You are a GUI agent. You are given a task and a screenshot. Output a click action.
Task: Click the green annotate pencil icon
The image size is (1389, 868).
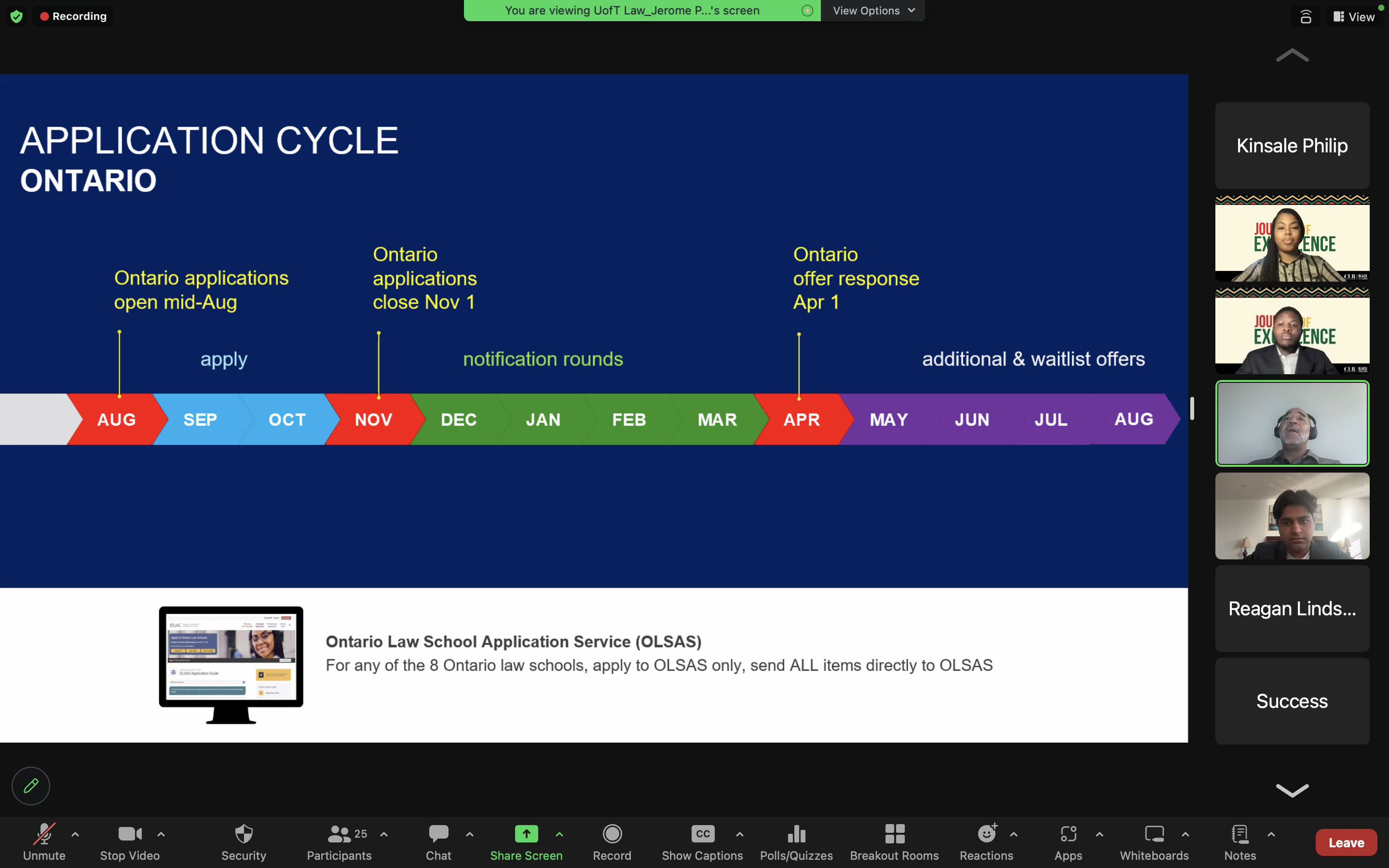point(31,786)
